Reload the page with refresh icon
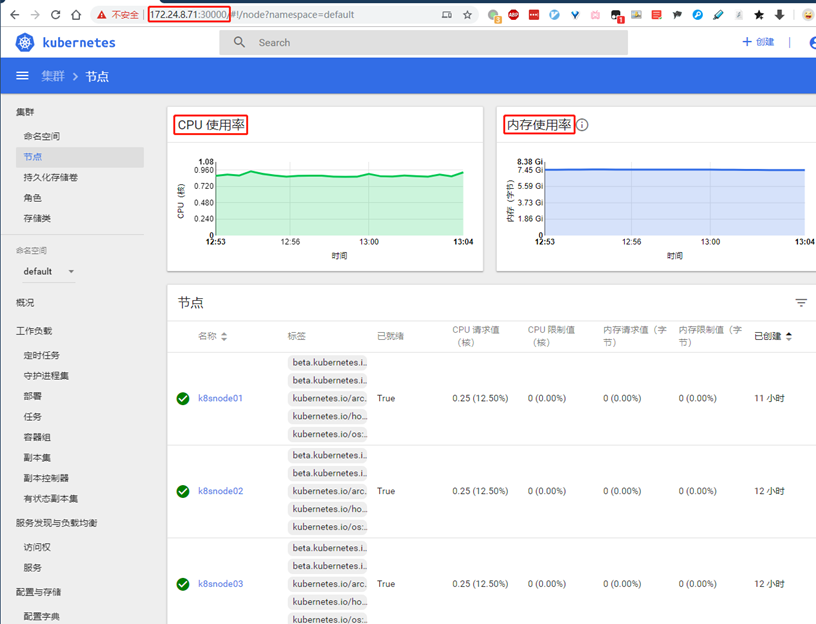 (x=56, y=15)
